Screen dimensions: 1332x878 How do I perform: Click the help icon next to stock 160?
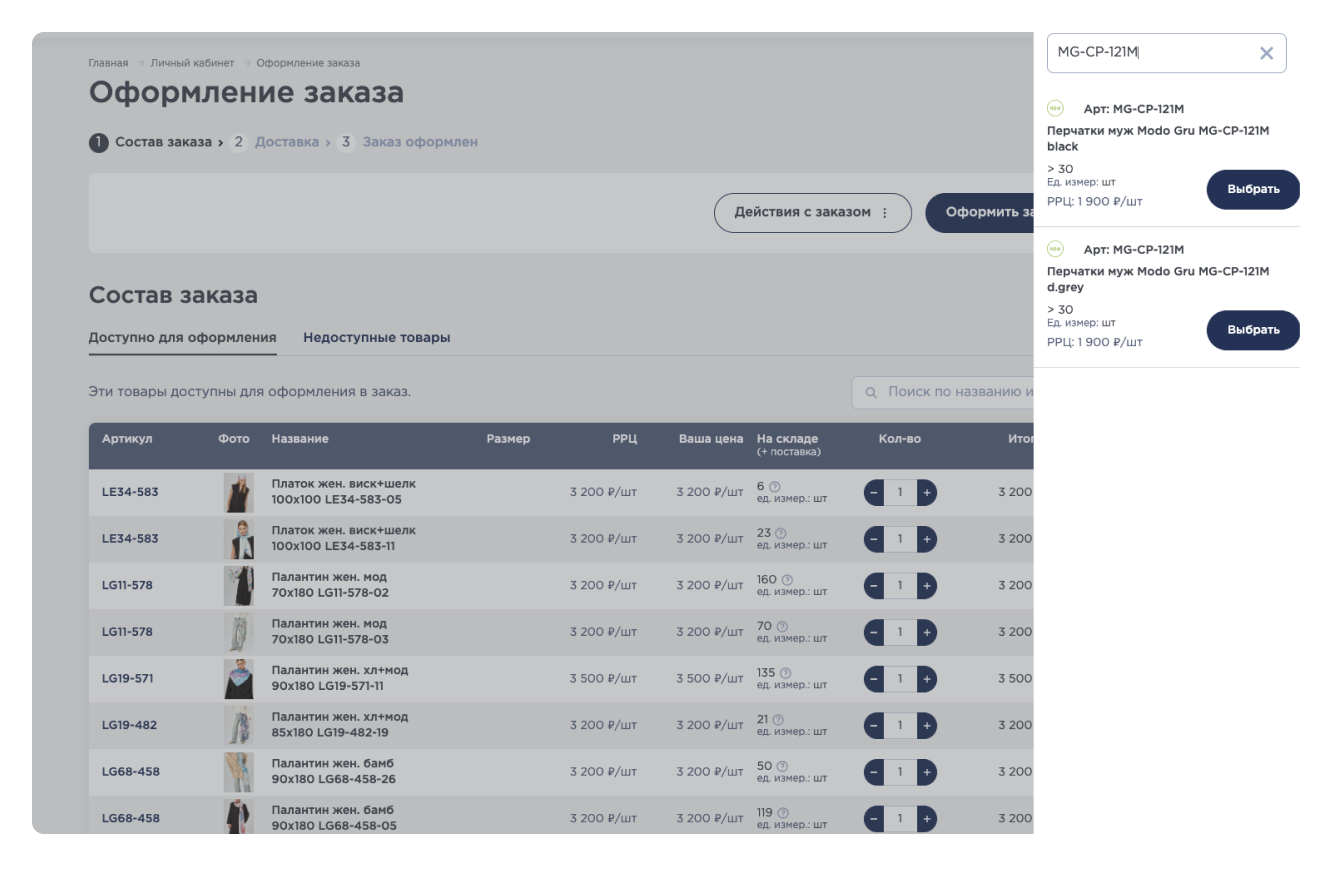[x=787, y=580]
